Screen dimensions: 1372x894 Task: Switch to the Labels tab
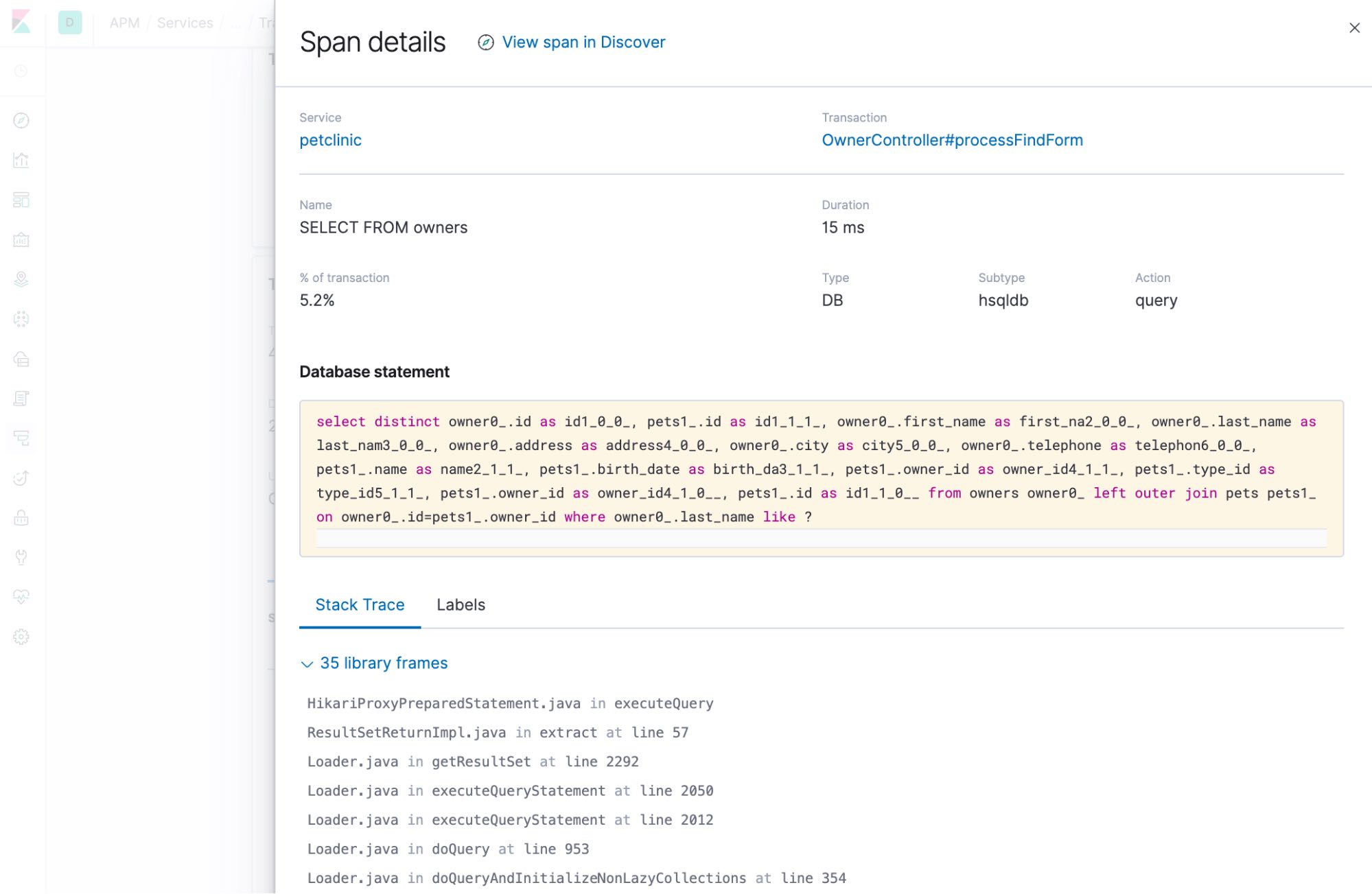pyautogui.click(x=461, y=604)
